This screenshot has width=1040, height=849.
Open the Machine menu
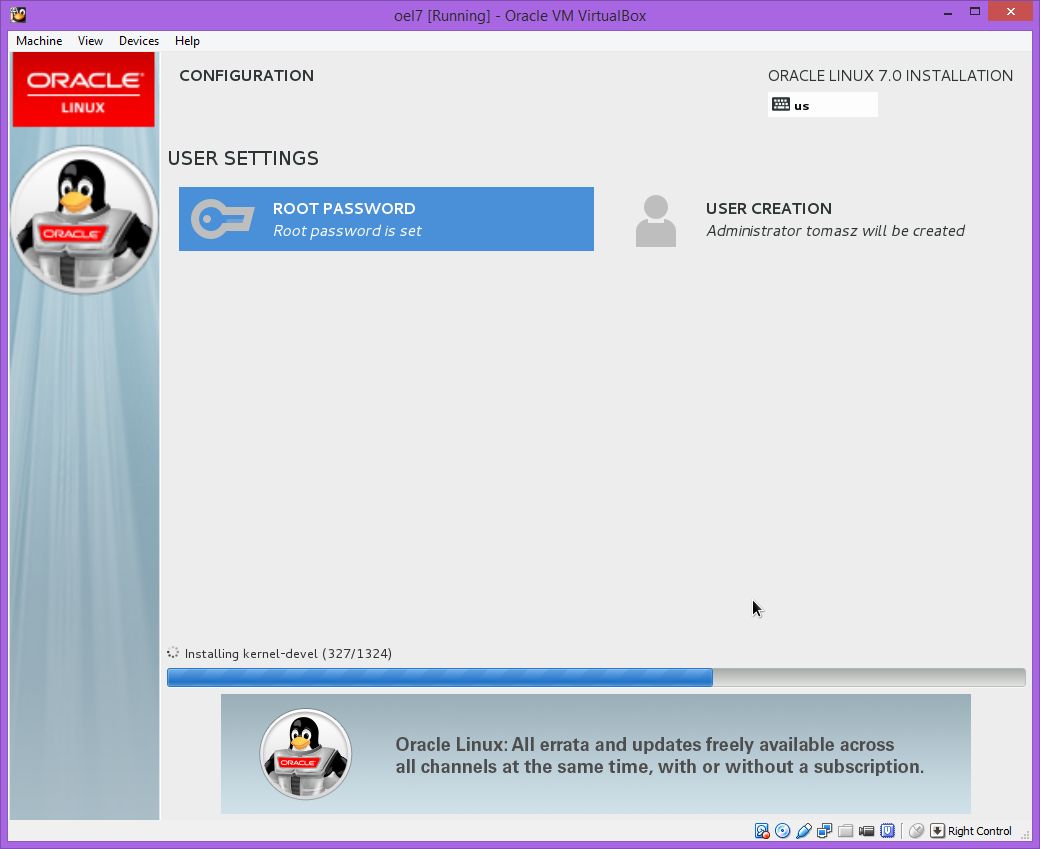tap(39, 40)
